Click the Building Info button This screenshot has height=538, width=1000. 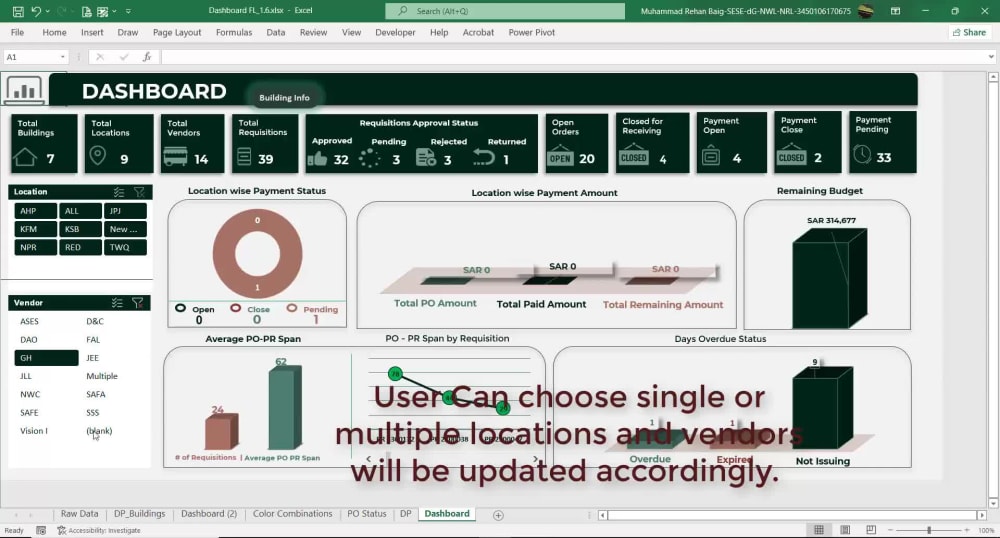pos(284,98)
